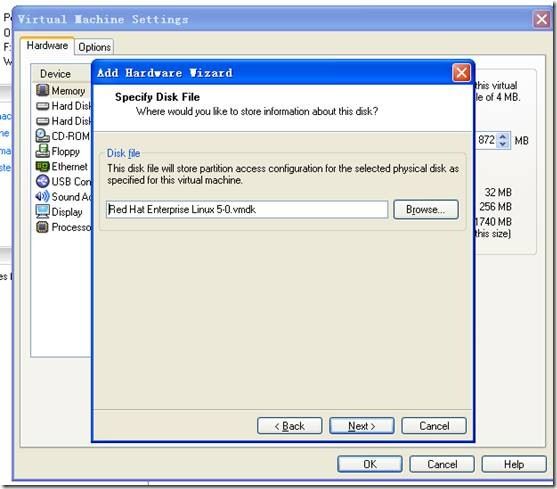Go Back in the wizard

pyautogui.click(x=290, y=426)
